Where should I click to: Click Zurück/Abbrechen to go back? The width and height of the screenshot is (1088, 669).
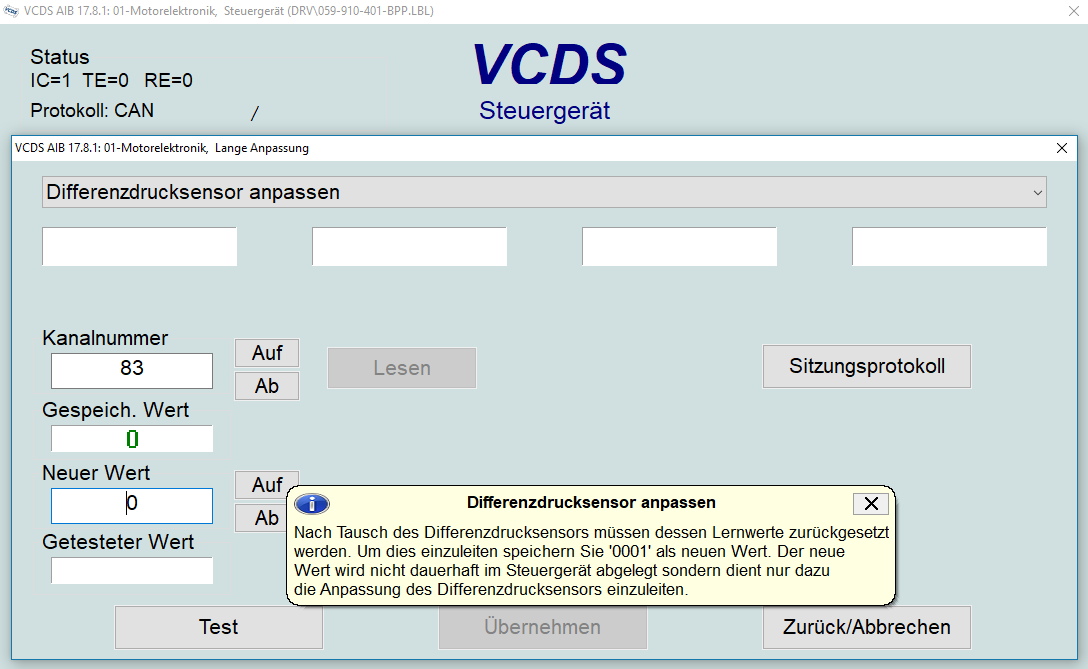pyautogui.click(x=867, y=627)
